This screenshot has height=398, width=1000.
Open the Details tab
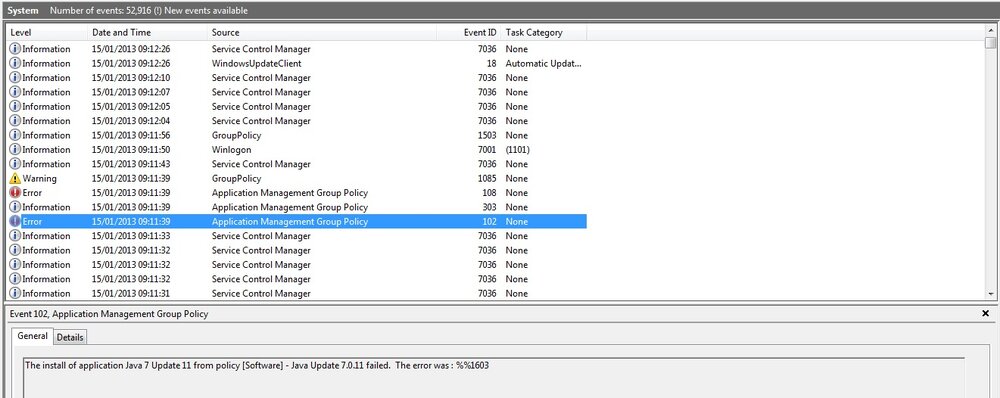coord(70,337)
